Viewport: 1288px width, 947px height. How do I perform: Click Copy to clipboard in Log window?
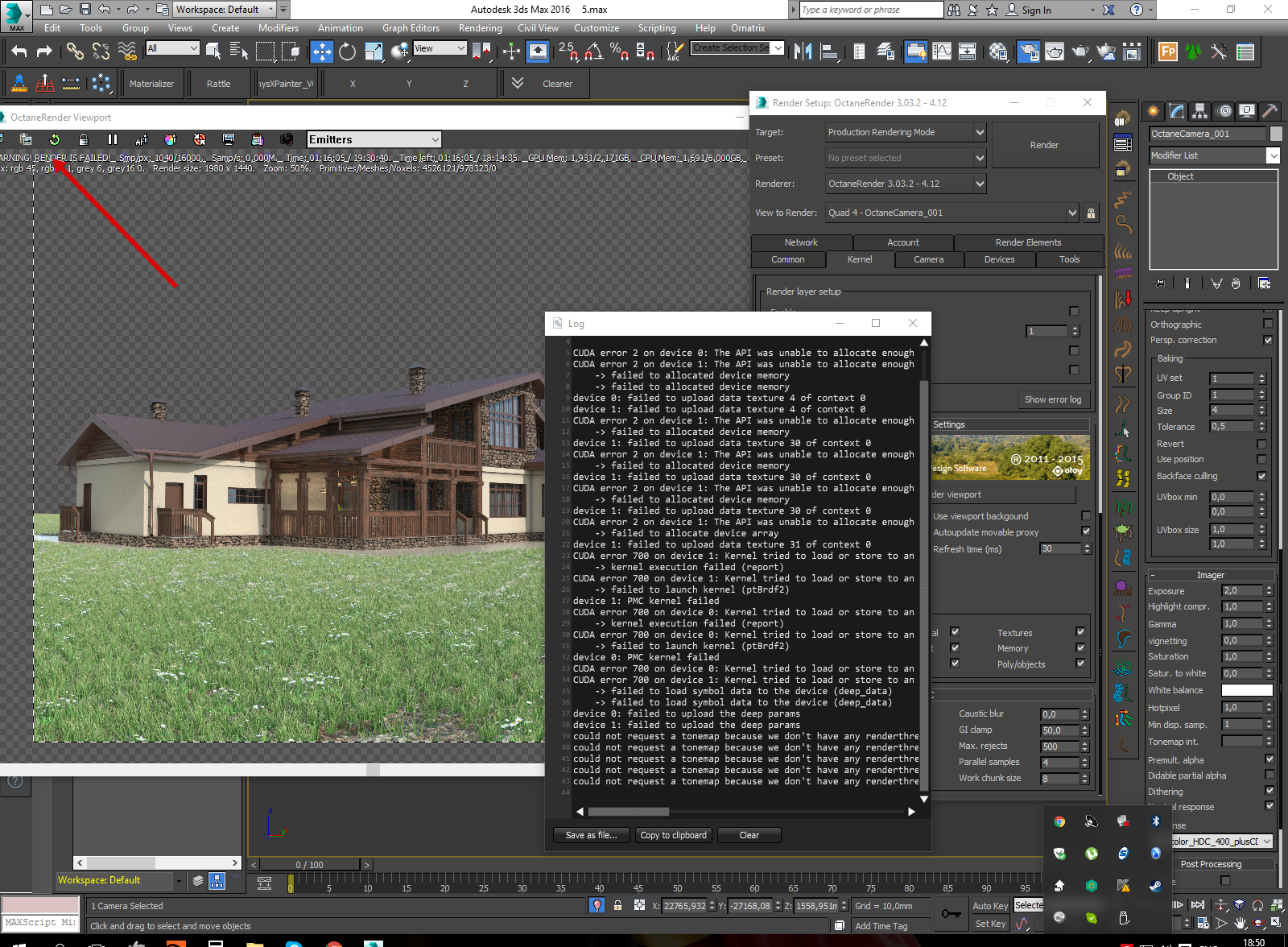(674, 835)
